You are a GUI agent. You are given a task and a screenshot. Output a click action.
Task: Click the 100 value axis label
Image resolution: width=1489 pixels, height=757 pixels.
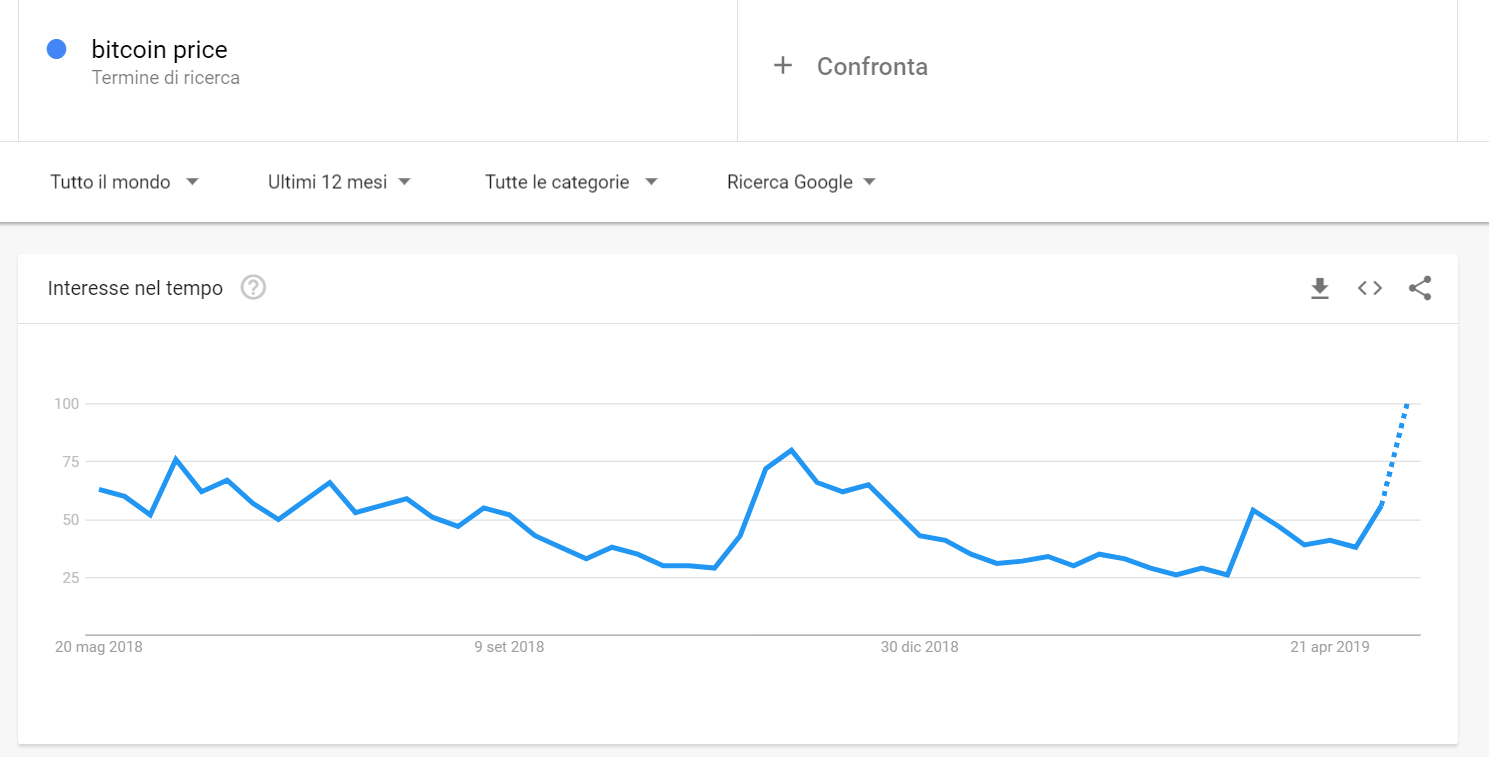66,404
